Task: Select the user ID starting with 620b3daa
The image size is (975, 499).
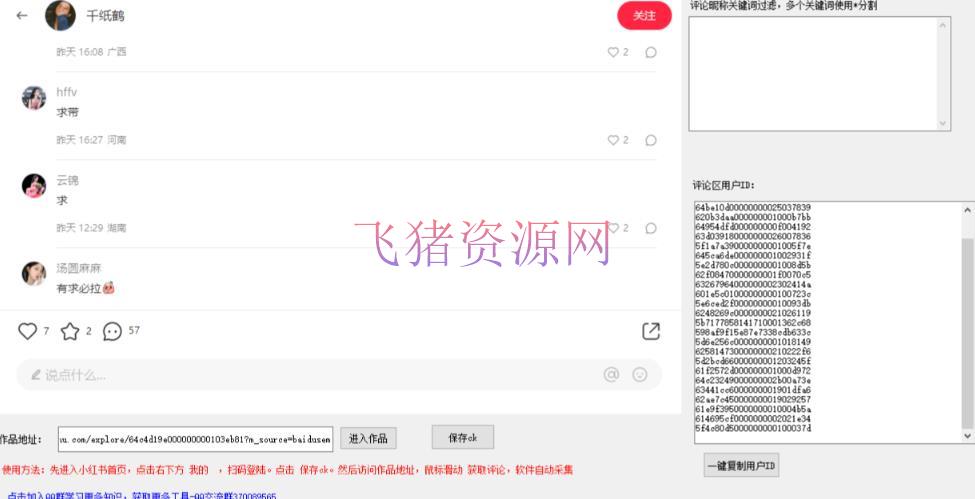Action: [x=753, y=217]
